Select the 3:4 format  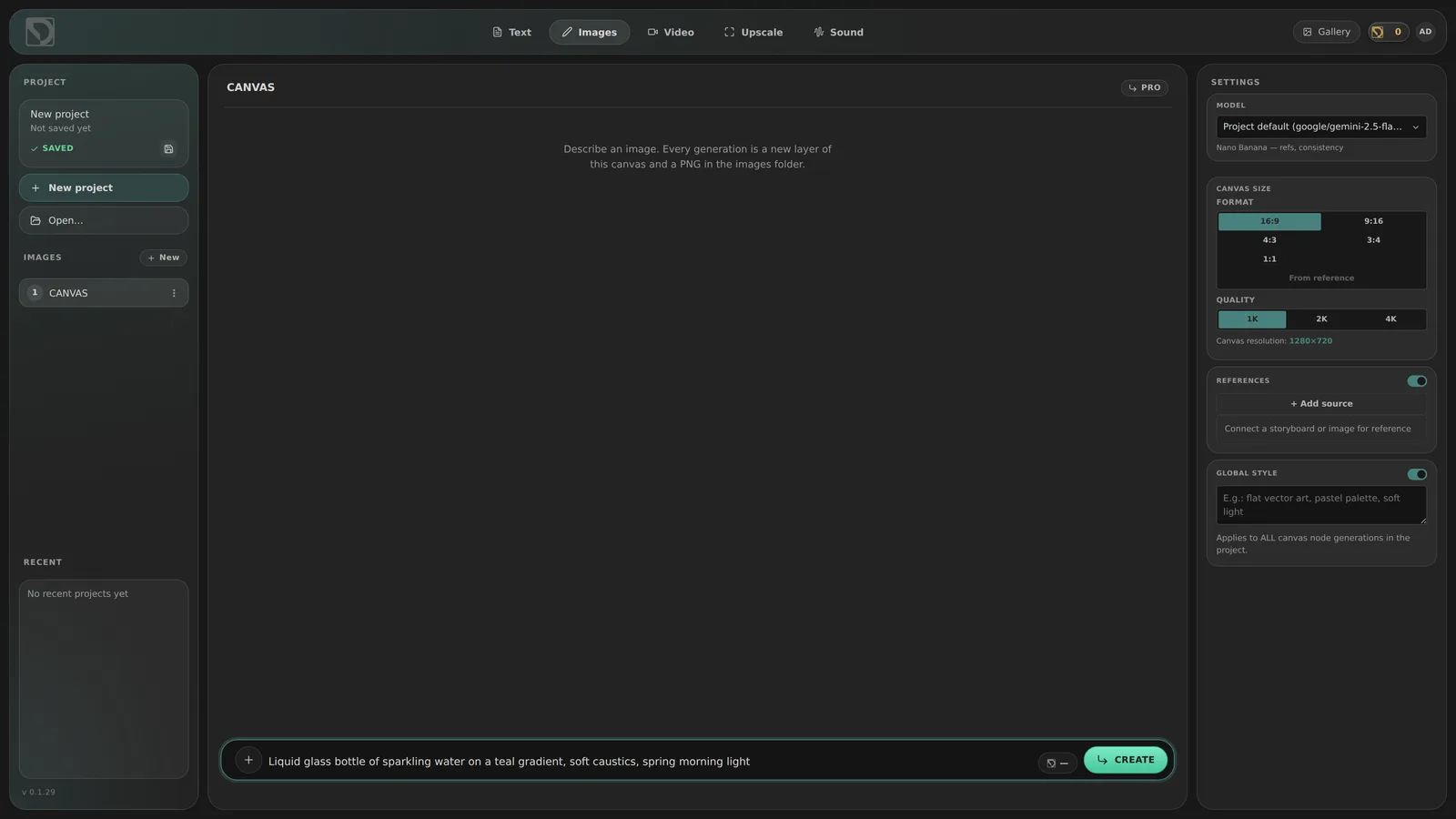point(1373,240)
